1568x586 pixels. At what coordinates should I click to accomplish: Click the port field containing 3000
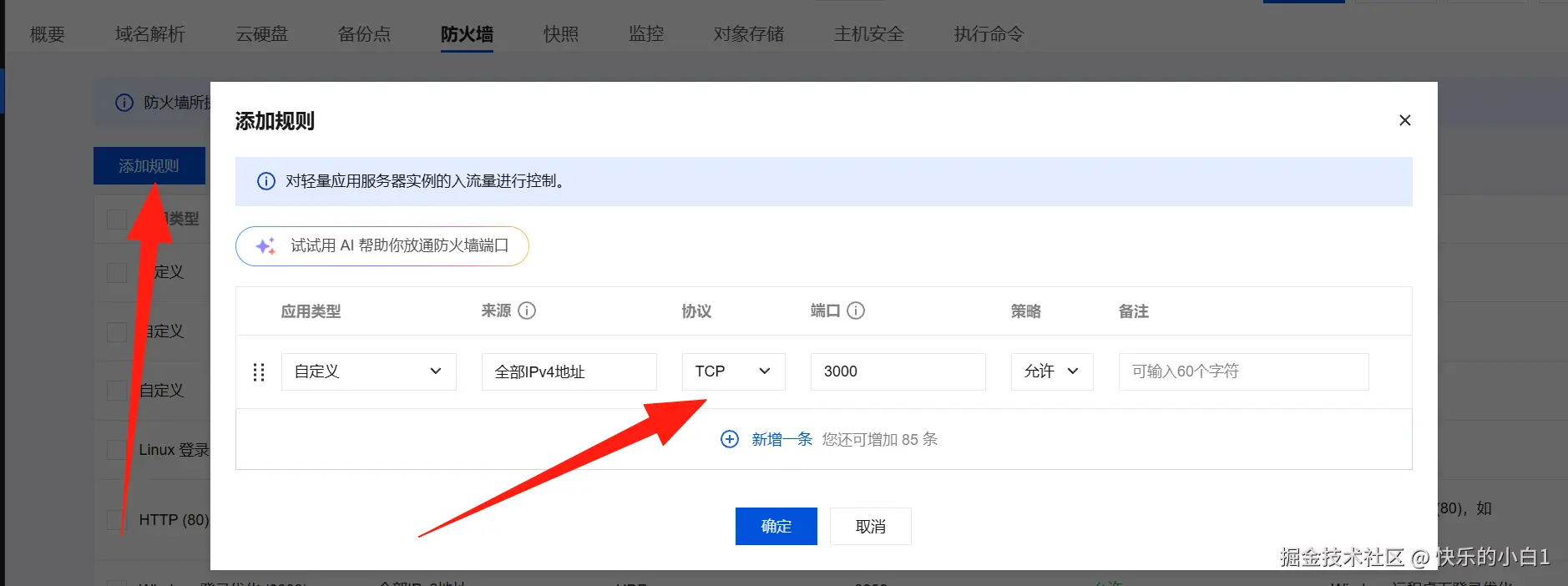point(898,371)
